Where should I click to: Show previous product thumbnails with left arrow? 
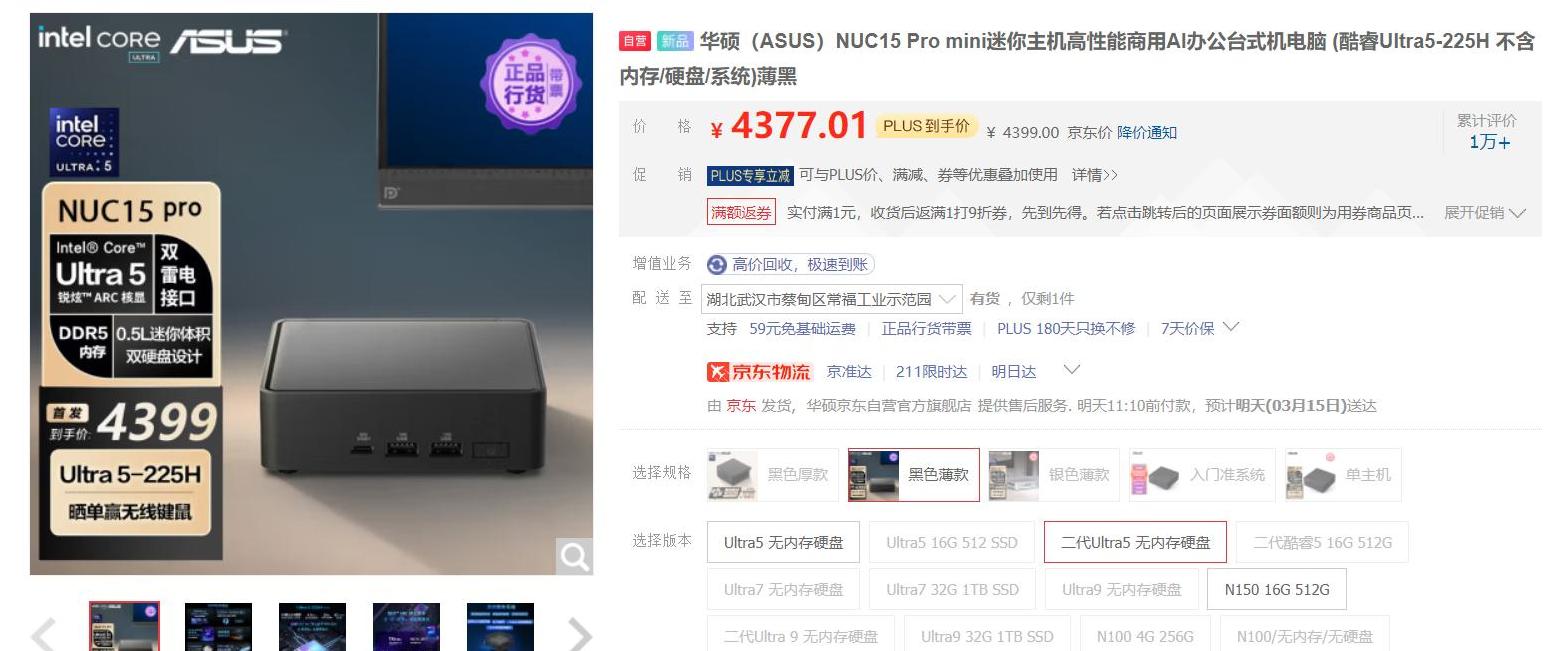coord(42,634)
